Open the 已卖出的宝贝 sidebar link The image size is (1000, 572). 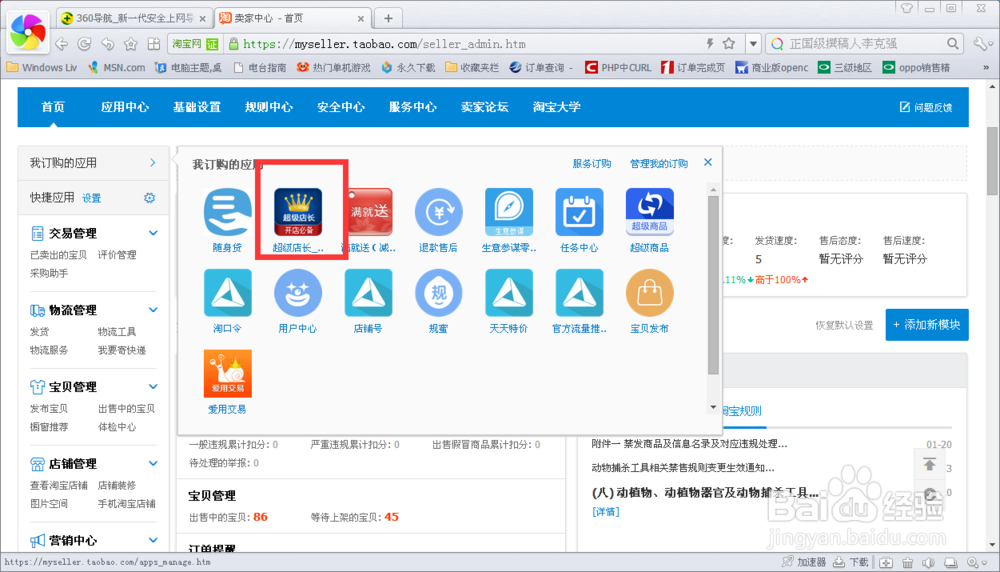(x=58, y=254)
